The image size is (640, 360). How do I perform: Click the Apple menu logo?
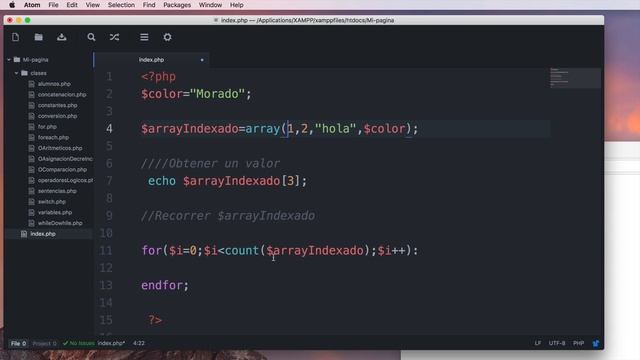12,5
